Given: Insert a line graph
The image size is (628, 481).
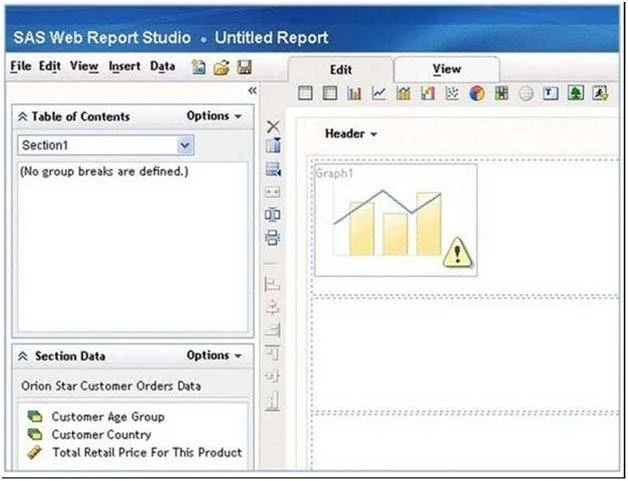Looking at the screenshot, I should (379, 93).
